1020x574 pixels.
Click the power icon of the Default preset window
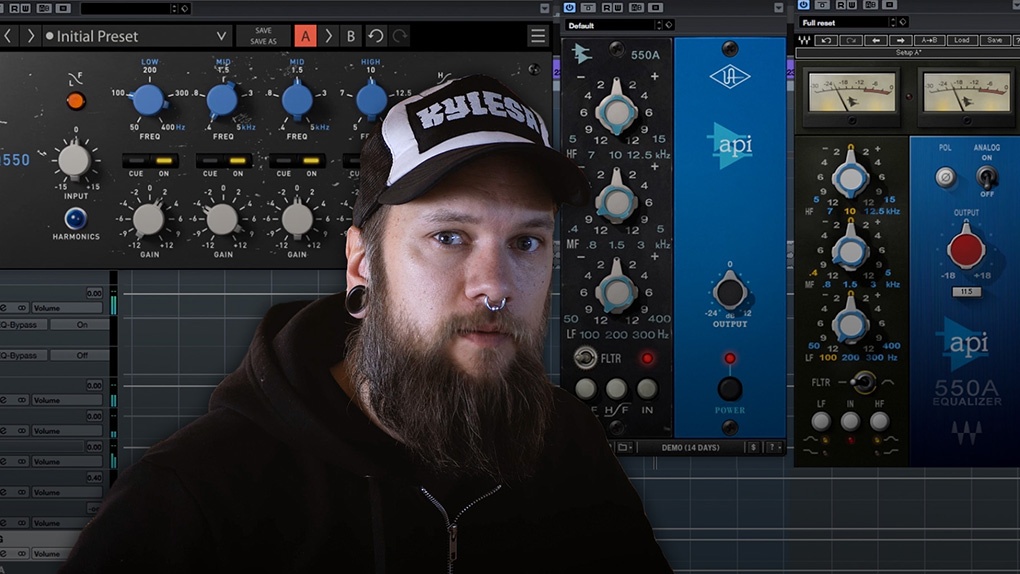coord(570,7)
